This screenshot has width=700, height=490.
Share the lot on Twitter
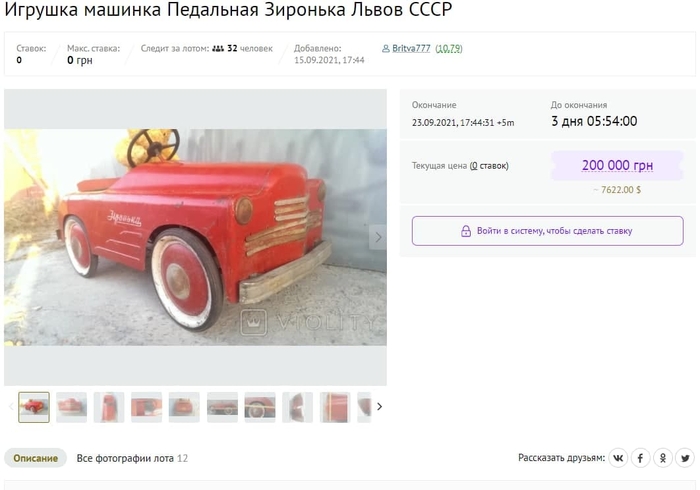tap(685, 458)
